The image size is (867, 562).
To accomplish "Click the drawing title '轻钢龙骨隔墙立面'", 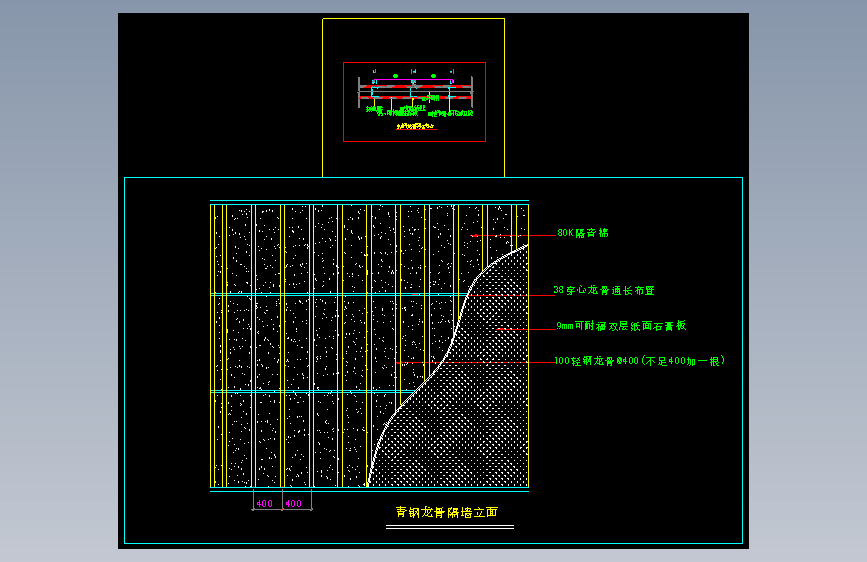I will pyautogui.click(x=447, y=512).
